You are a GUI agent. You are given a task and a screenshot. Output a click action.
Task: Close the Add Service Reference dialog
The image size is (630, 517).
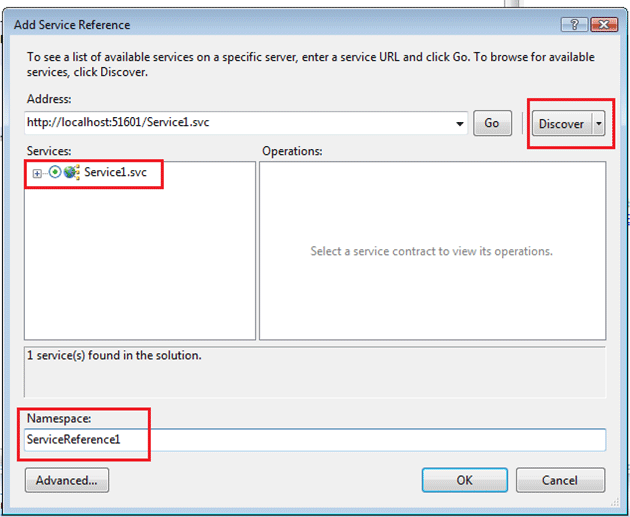point(602,24)
